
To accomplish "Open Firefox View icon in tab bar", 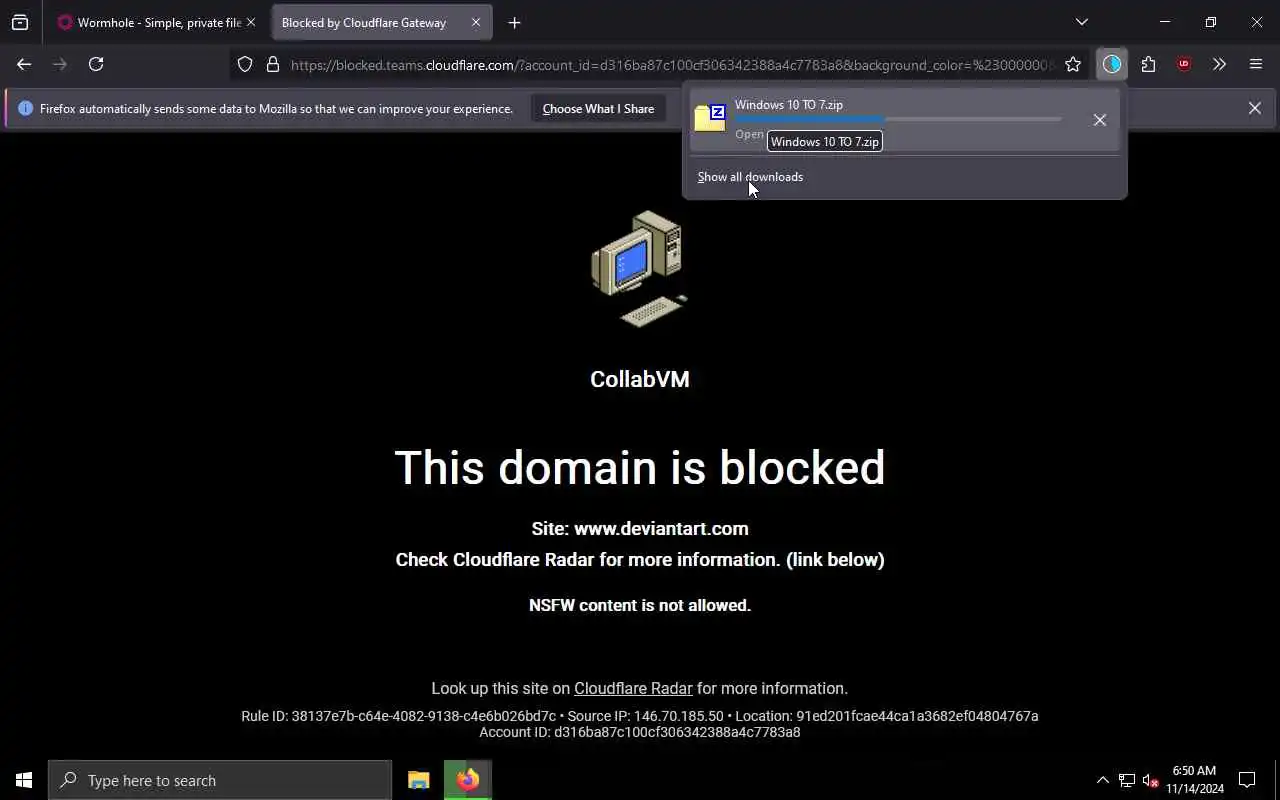I will tap(20, 22).
